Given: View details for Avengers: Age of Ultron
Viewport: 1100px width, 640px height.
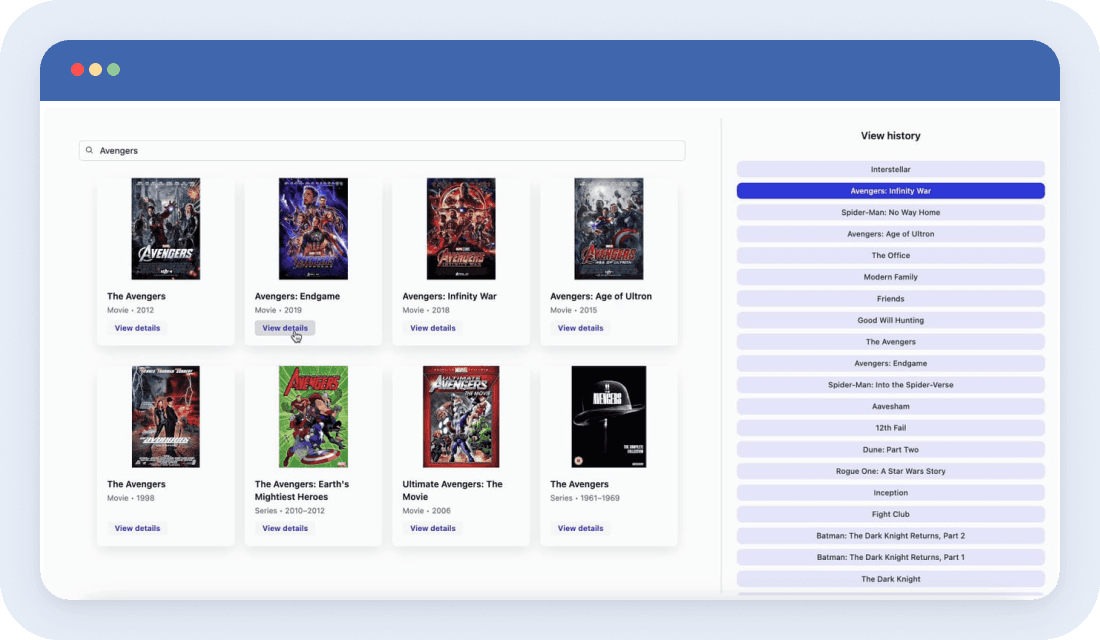Looking at the screenshot, I should click(580, 328).
